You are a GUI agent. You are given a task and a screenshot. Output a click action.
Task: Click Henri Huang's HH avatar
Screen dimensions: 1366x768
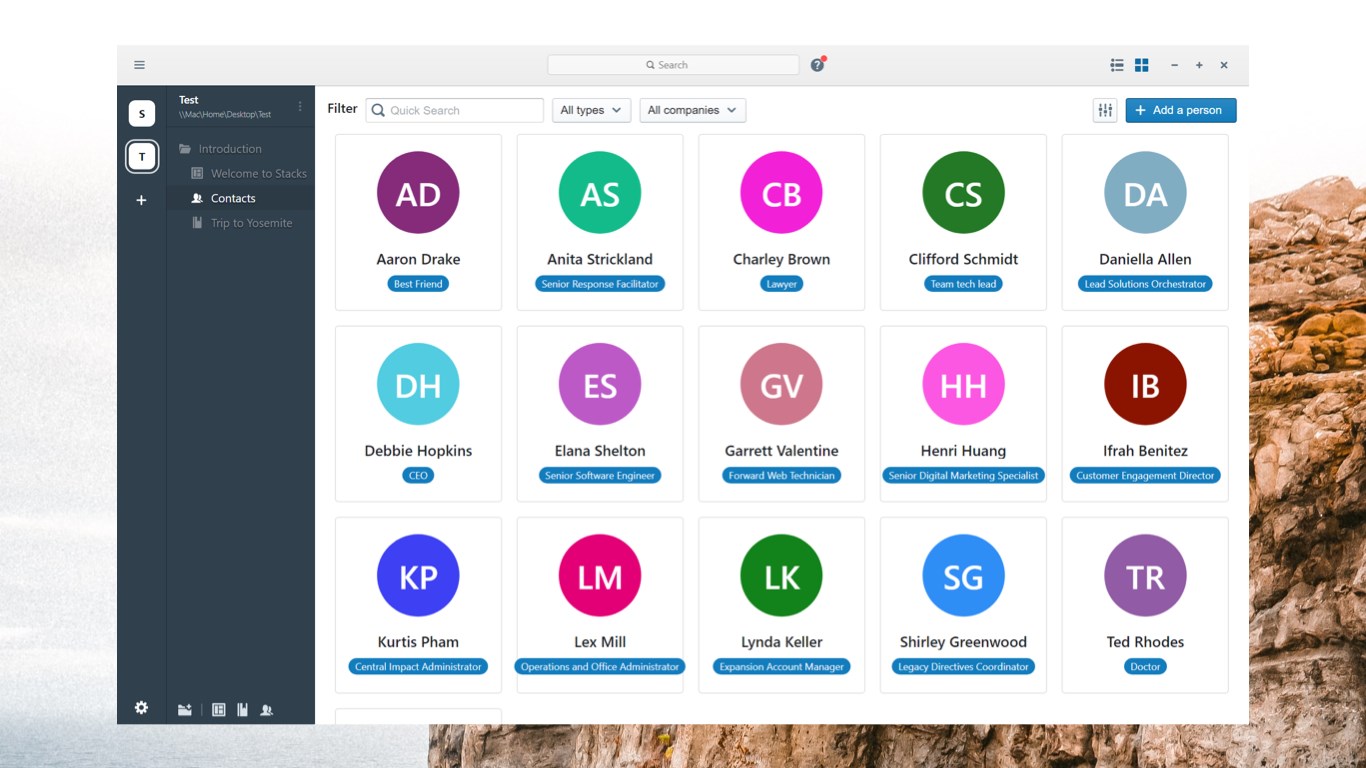[963, 385]
